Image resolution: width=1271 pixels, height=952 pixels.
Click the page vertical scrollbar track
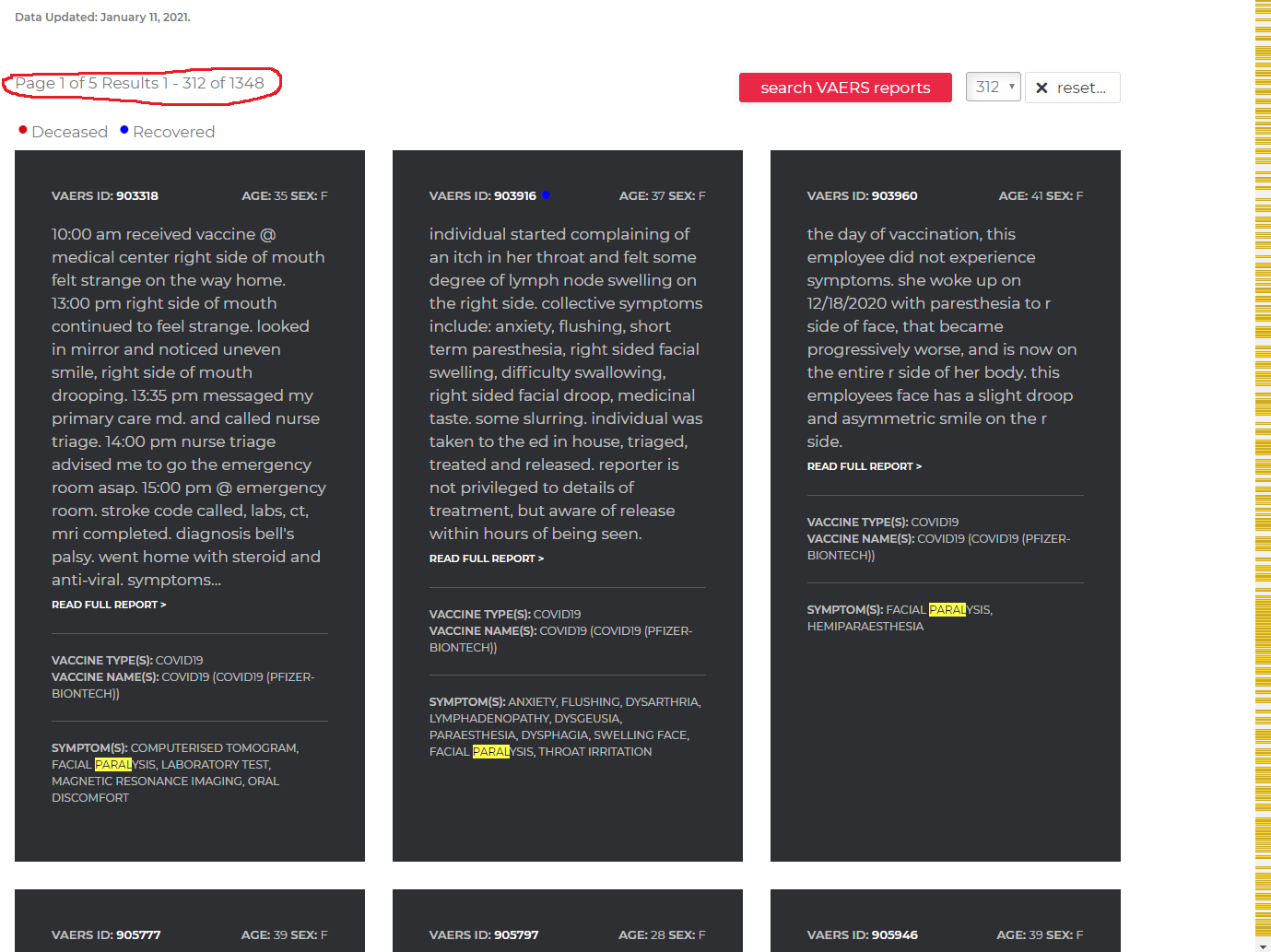[1263, 470]
